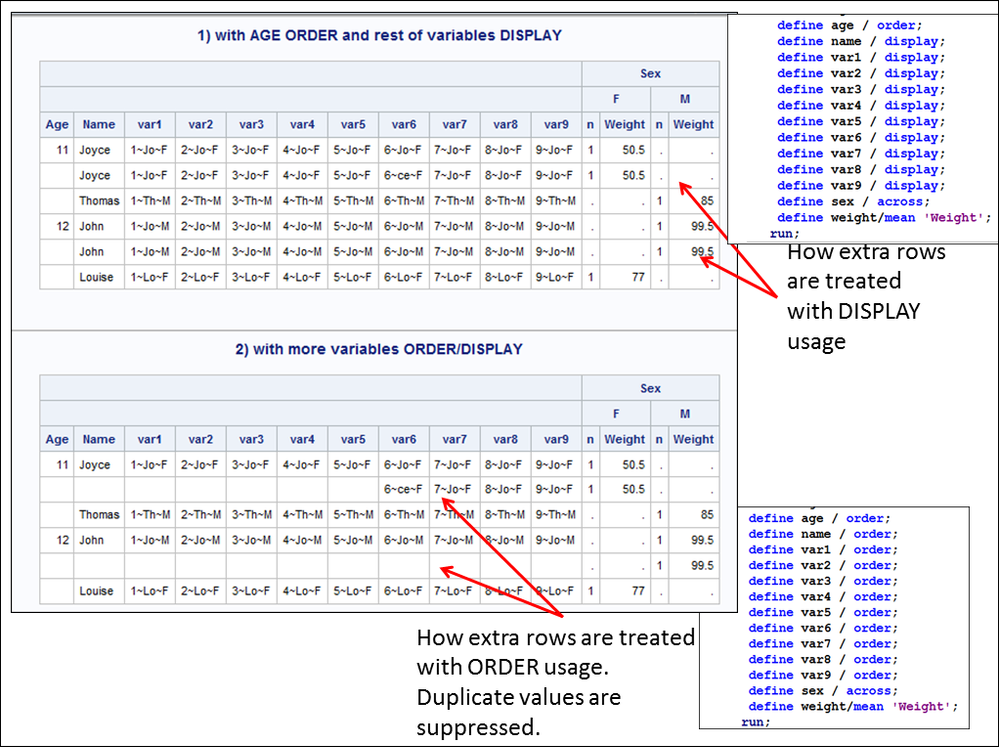Click the Sex header above first table
The height and width of the screenshot is (747, 999).
650,73
